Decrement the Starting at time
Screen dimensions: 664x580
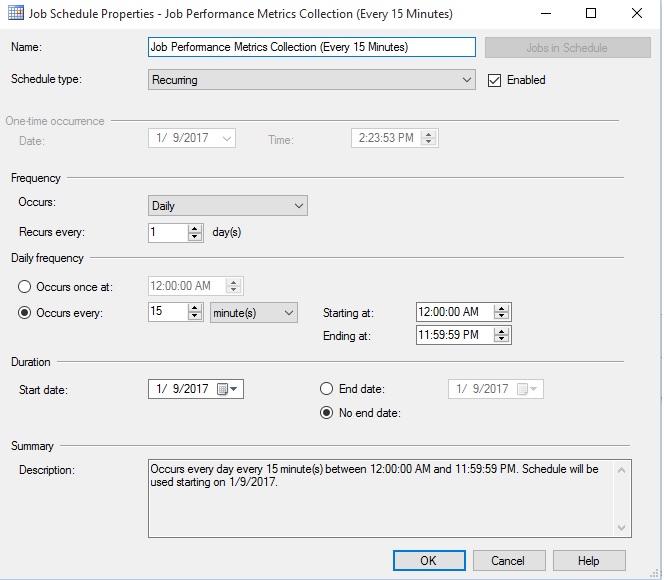pos(501,316)
